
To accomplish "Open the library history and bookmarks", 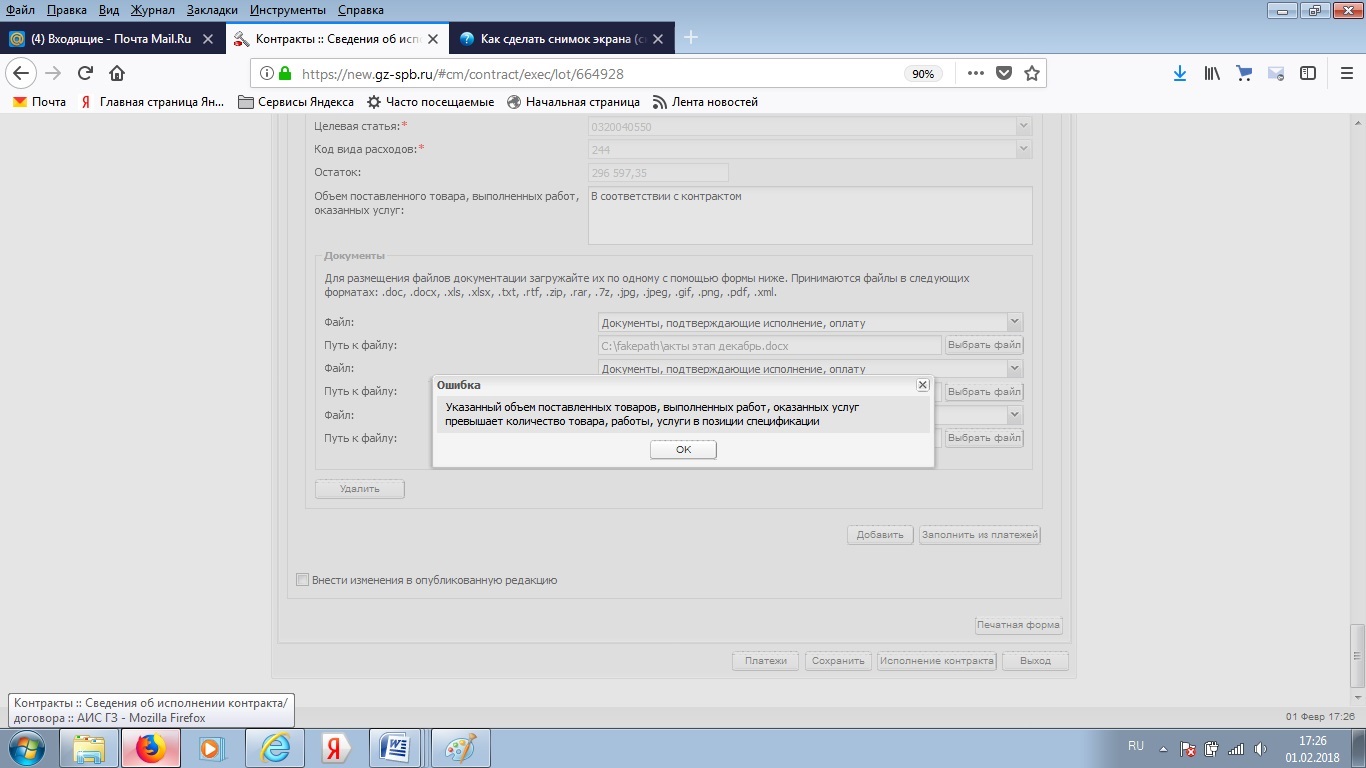I will pos(1212,73).
